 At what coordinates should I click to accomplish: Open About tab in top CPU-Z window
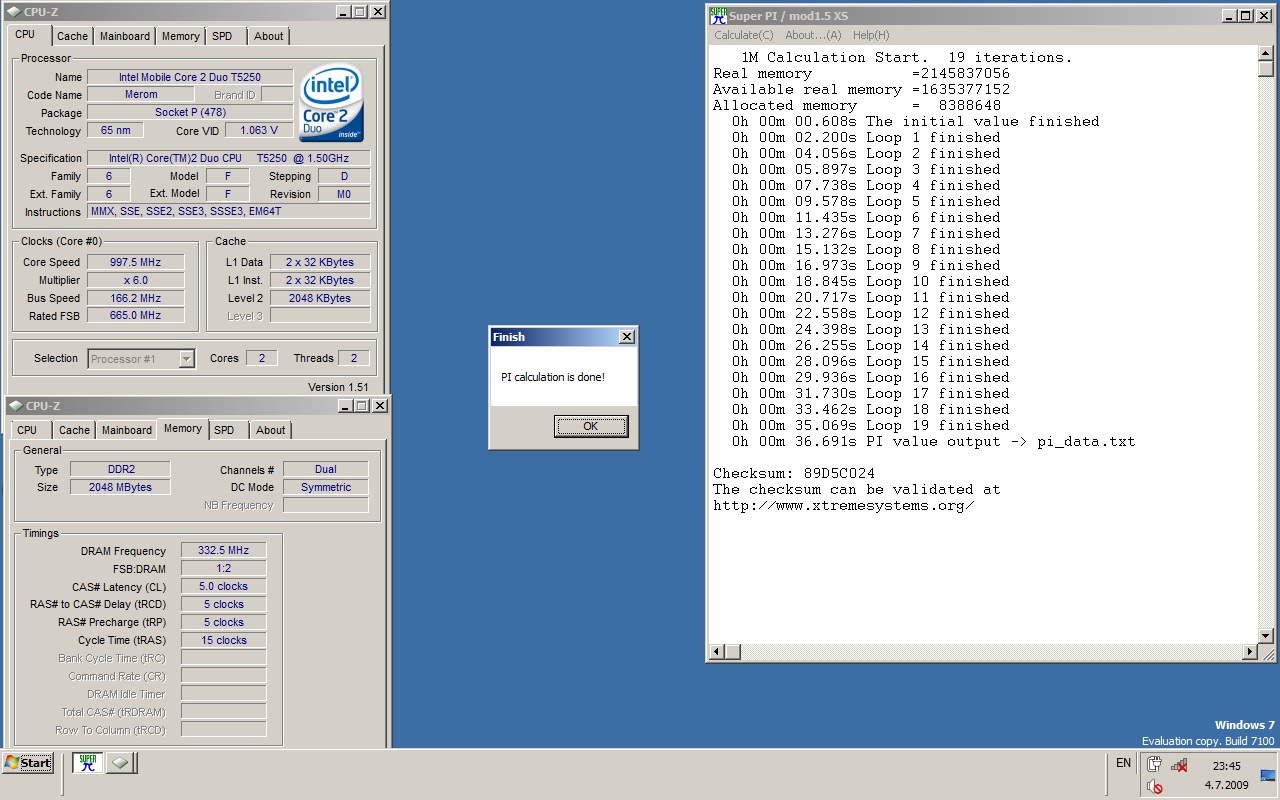(x=268, y=36)
